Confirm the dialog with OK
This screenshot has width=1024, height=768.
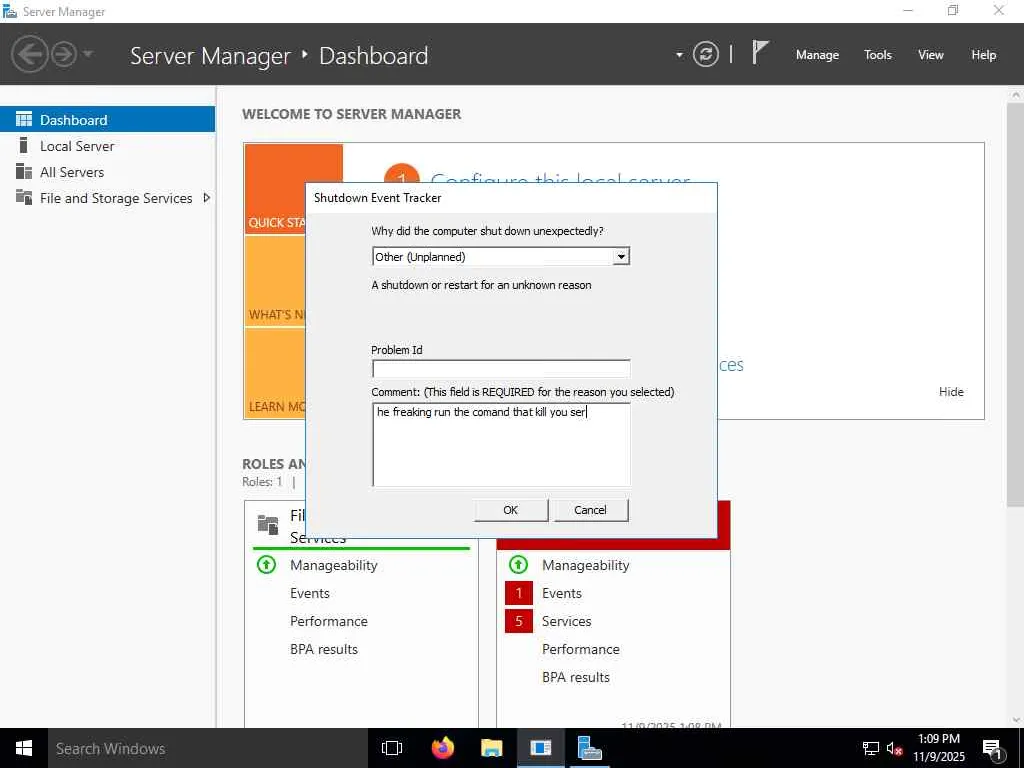click(511, 510)
